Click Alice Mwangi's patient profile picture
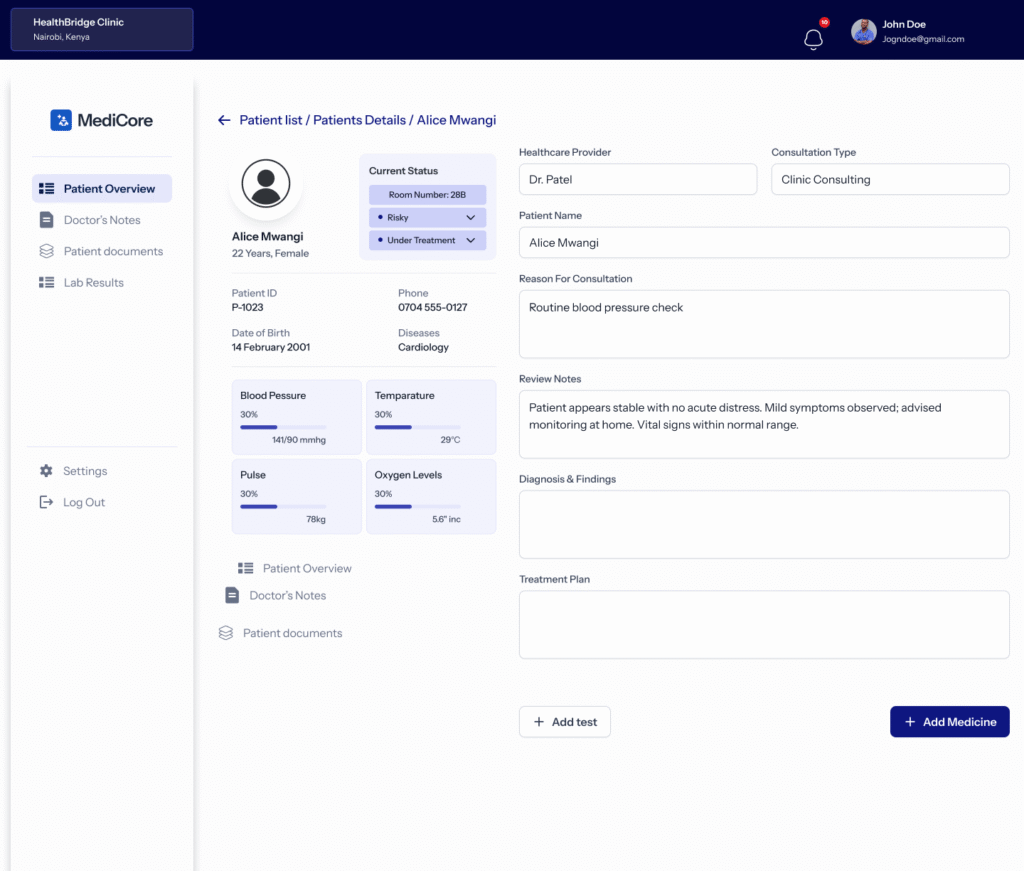Image resolution: width=1024 pixels, height=871 pixels. 266,184
